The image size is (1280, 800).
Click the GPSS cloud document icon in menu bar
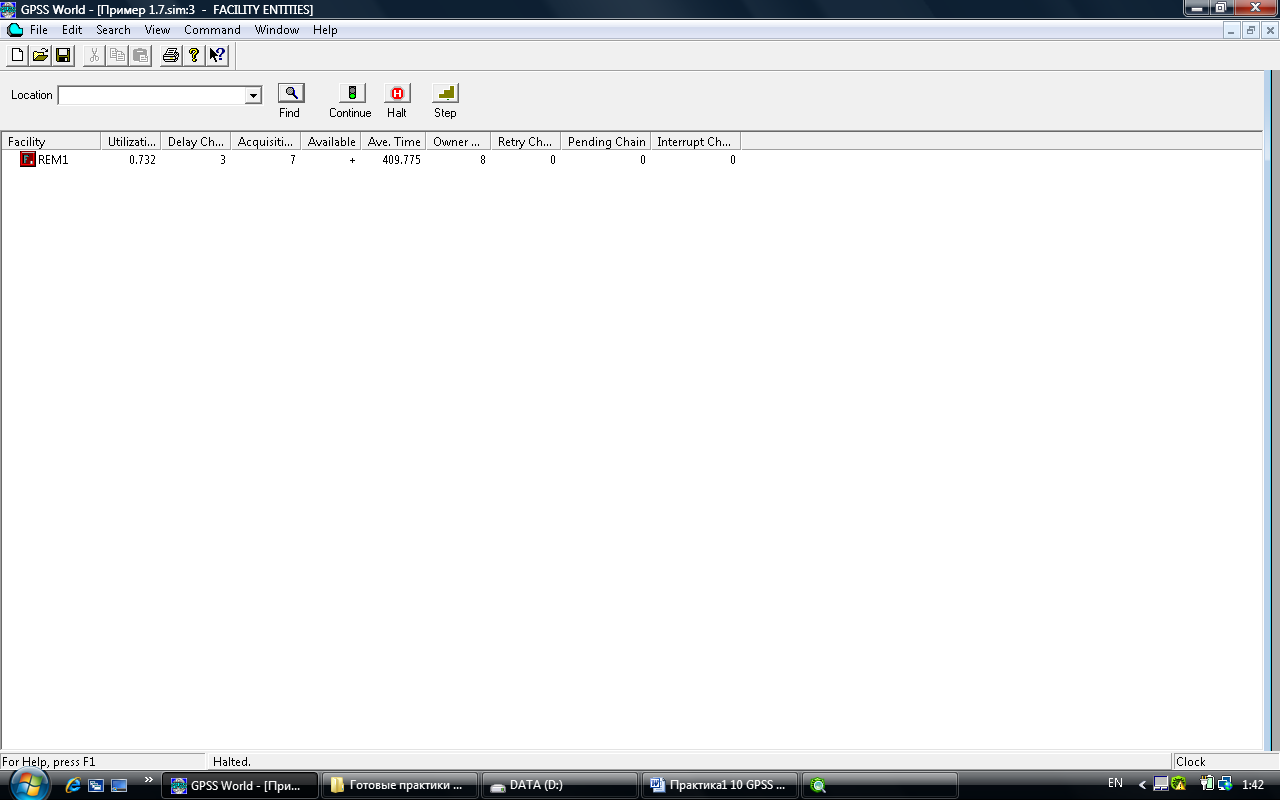tap(15, 30)
